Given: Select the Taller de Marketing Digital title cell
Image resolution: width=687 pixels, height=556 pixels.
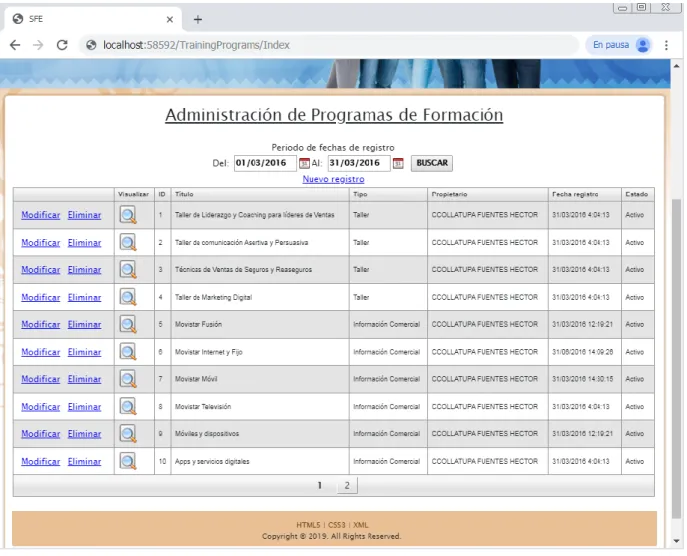Looking at the screenshot, I should [x=260, y=297].
